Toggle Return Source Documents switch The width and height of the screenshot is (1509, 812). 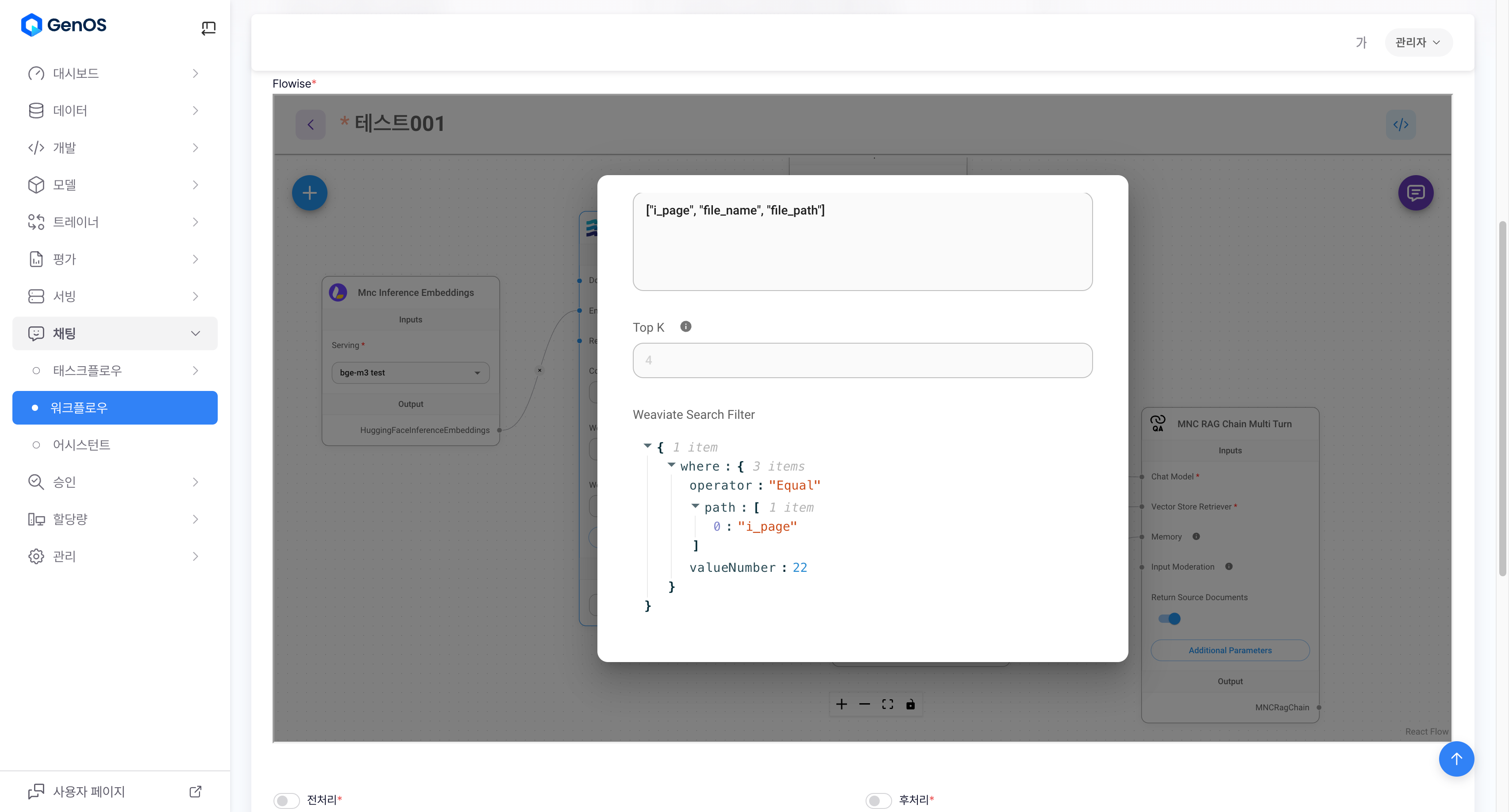[1169, 619]
